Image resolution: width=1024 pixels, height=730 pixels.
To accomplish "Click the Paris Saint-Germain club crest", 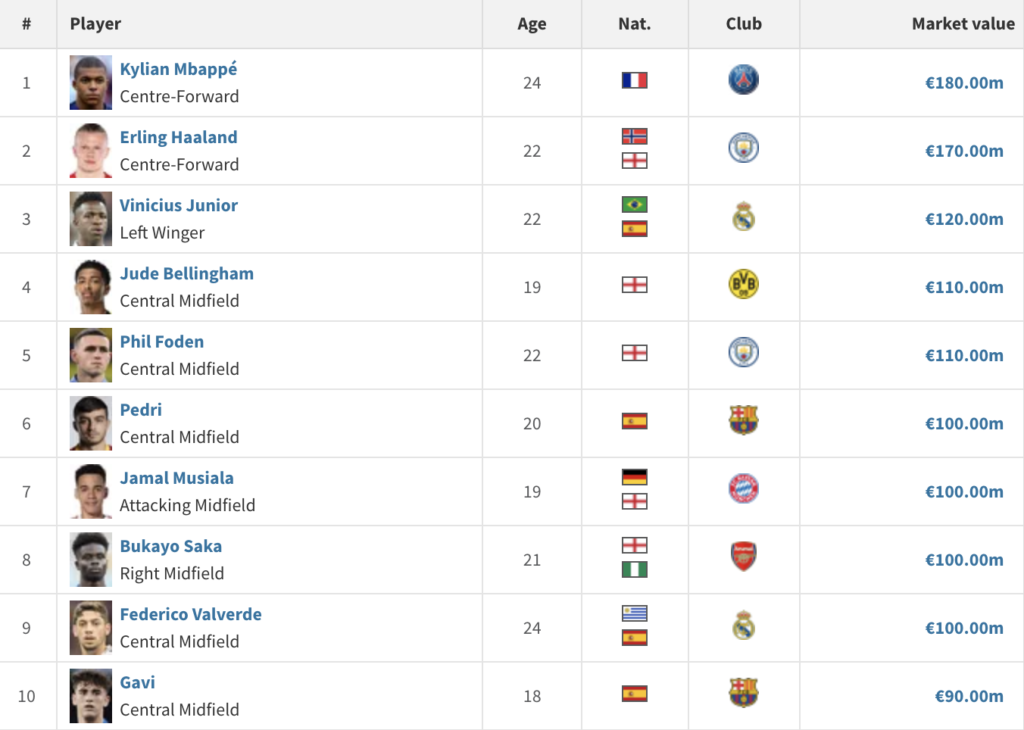I will coord(743,80).
